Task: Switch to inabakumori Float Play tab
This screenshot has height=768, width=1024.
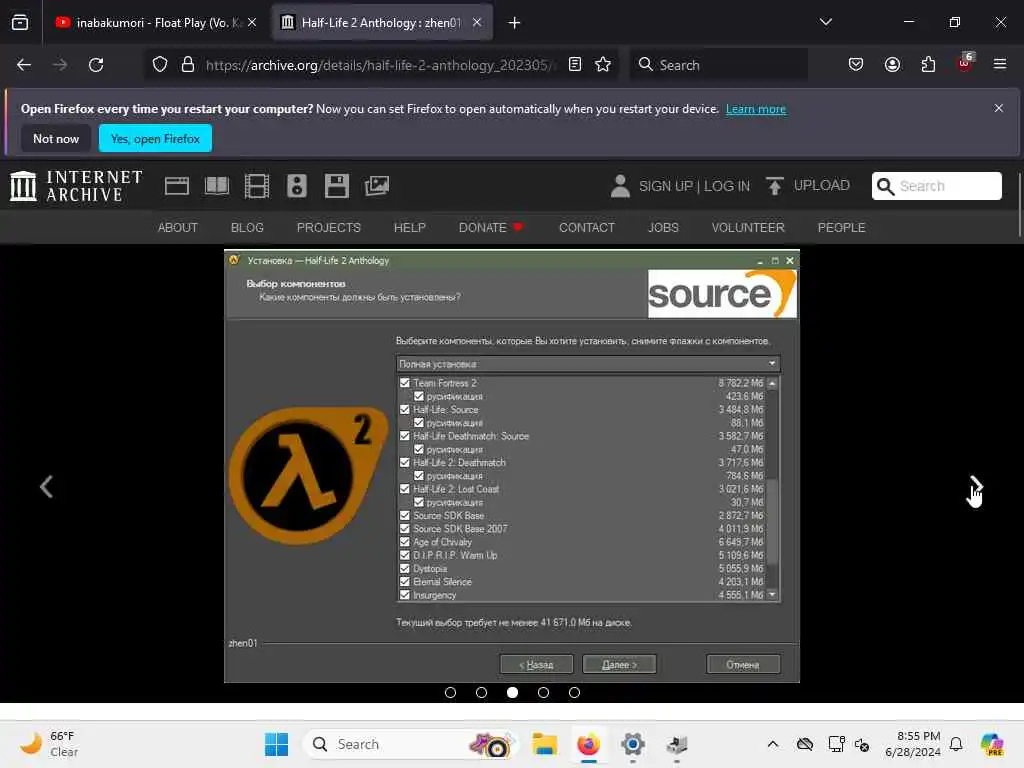Action: coord(156,22)
